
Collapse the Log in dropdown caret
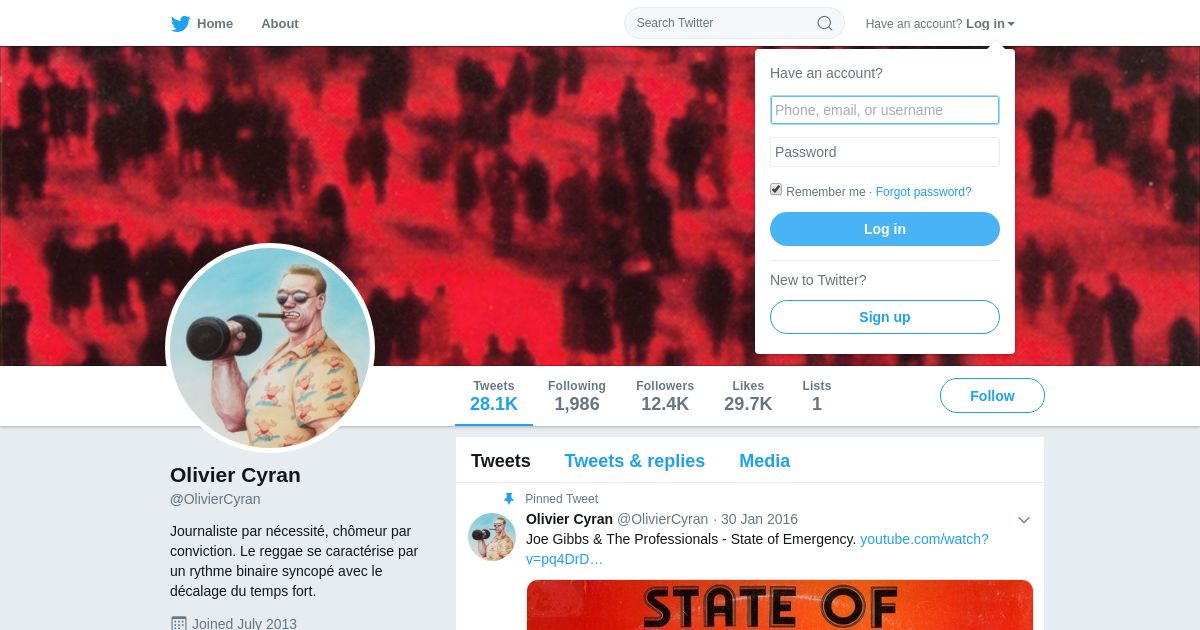[x=1011, y=24]
